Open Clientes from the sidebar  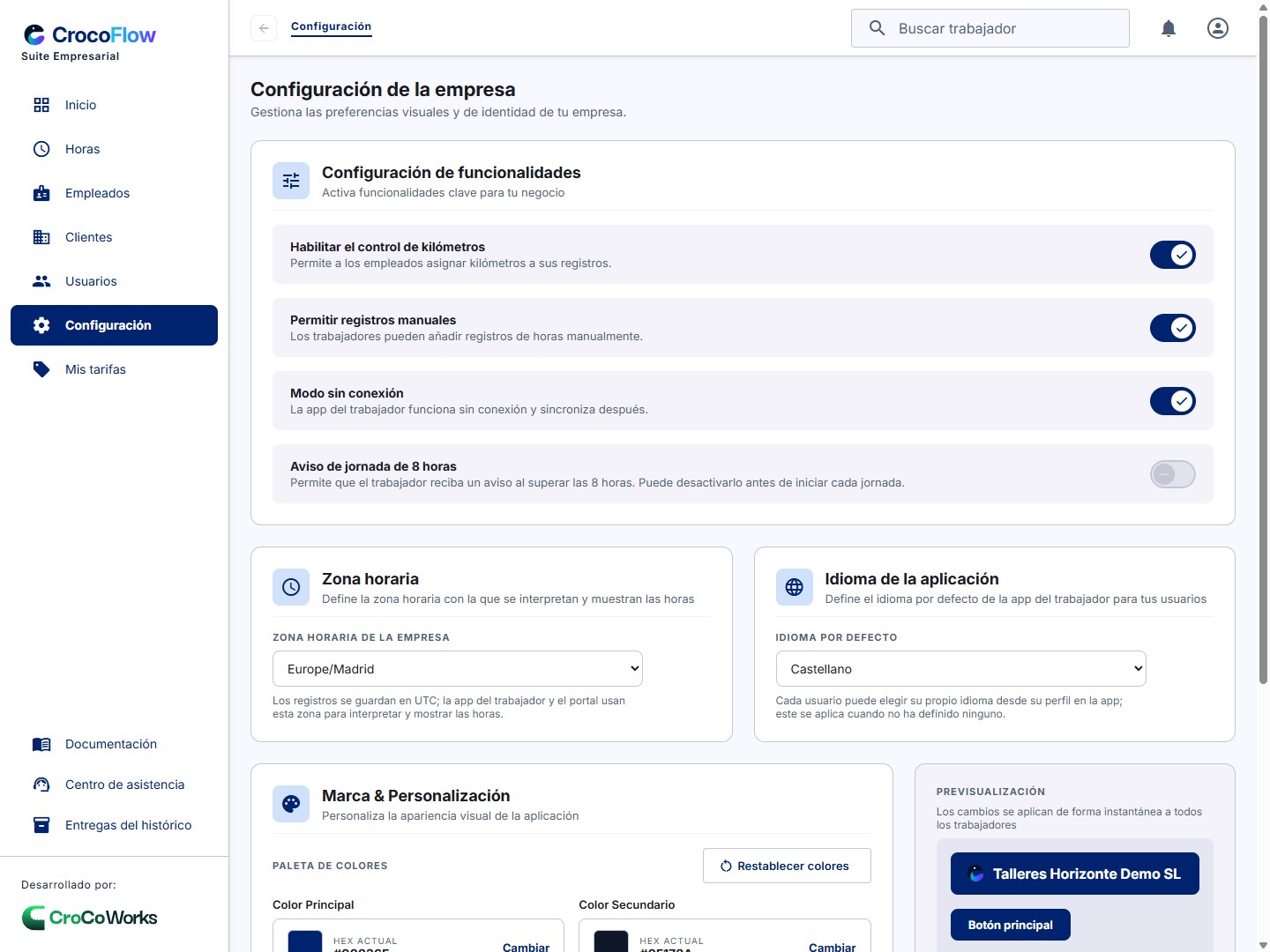[x=114, y=237]
